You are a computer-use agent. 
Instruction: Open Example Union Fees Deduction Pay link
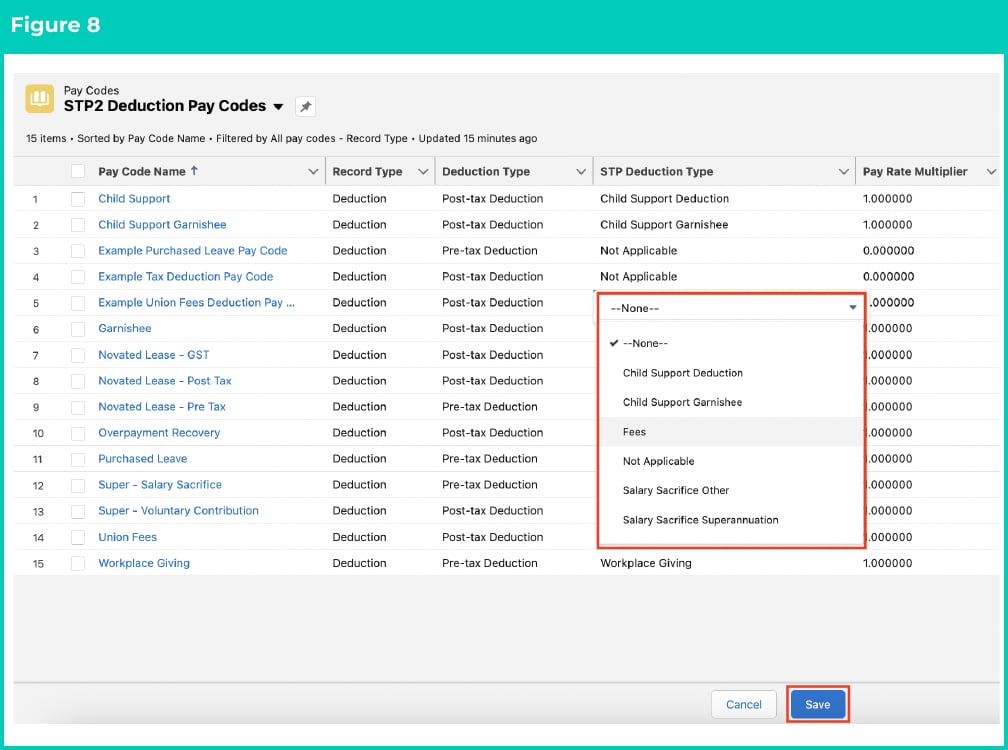click(x=196, y=302)
